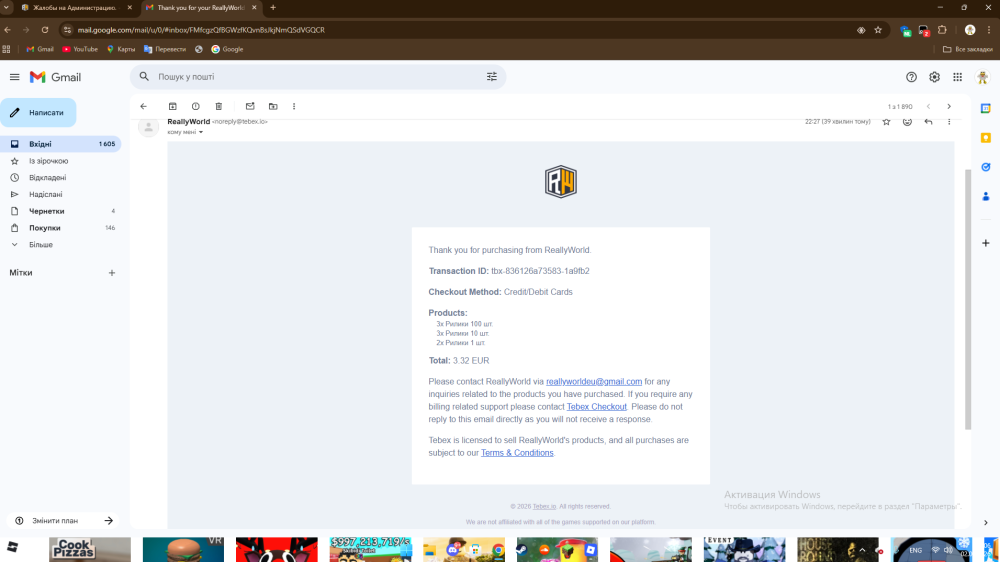Mark the email as unread
The width and height of the screenshot is (1000, 562).
coord(250,107)
